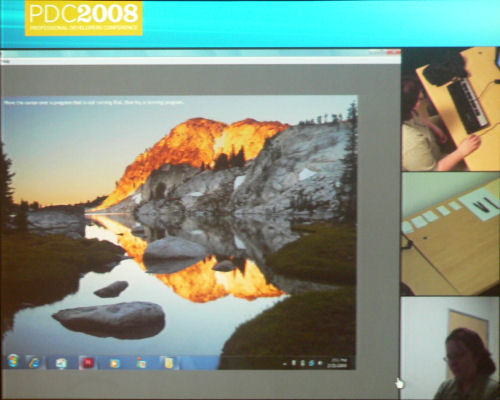The width and height of the screenshot is (500, 400).
Task: Launch Internet Explorer from the taskbar
Action: point(34,362)
